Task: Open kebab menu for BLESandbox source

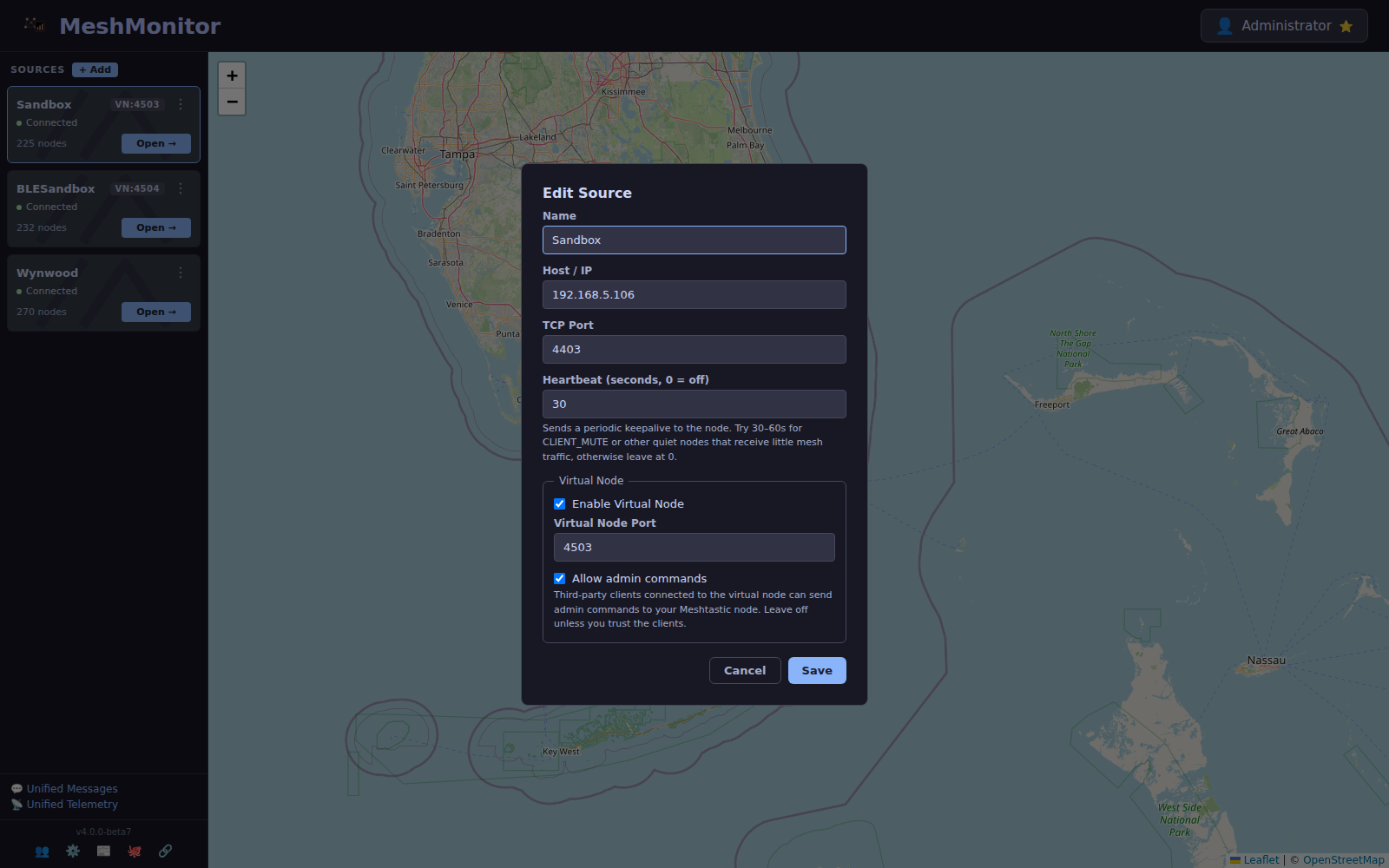Action: click(181, 188)
